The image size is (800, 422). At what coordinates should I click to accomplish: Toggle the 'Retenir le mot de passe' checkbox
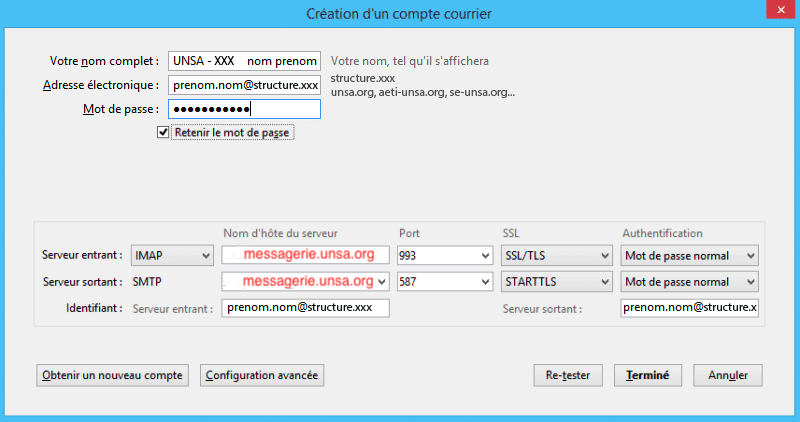(163, 132)
